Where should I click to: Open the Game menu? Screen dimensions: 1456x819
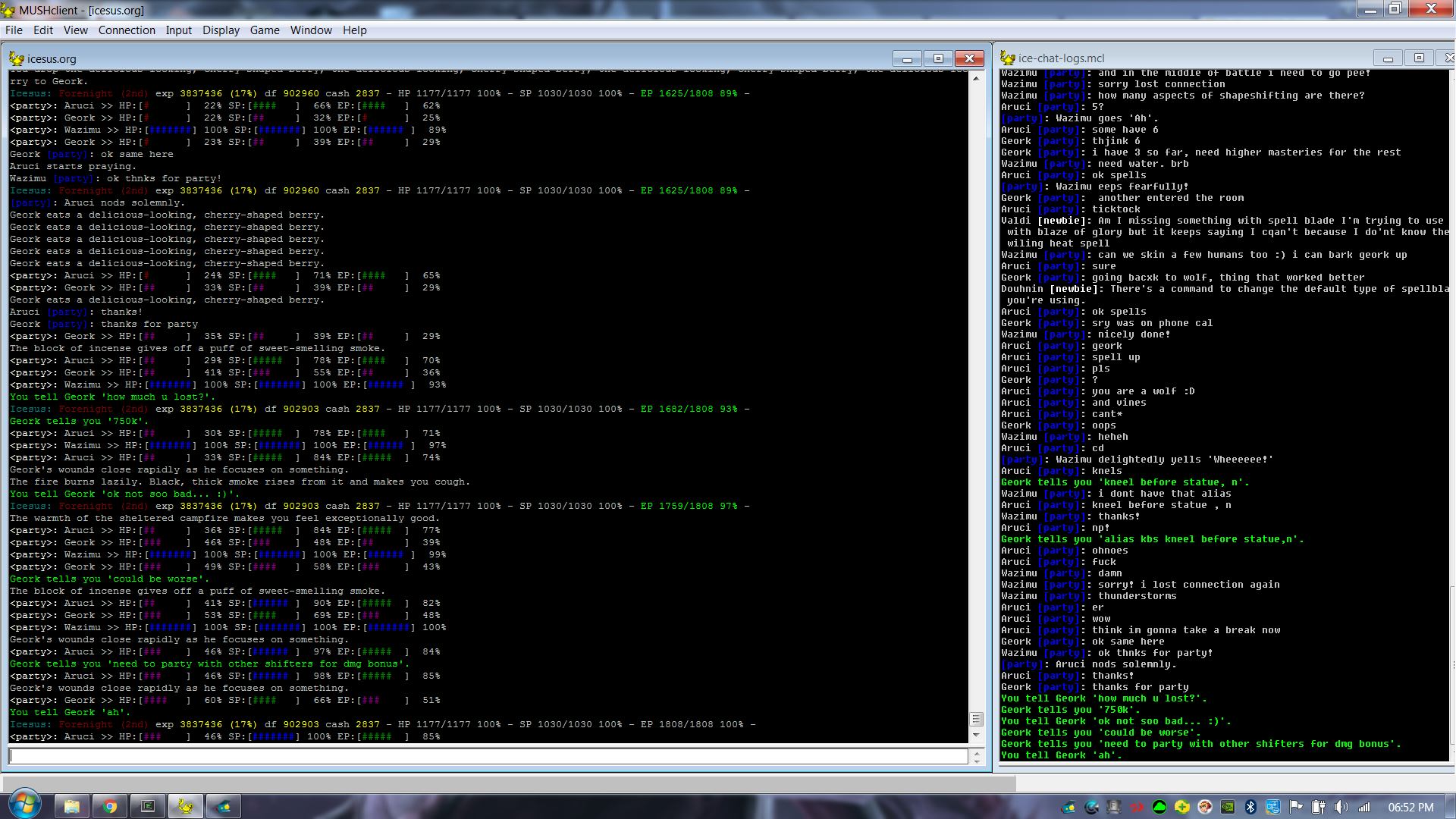pyautogui.click(x=265, y=30)
